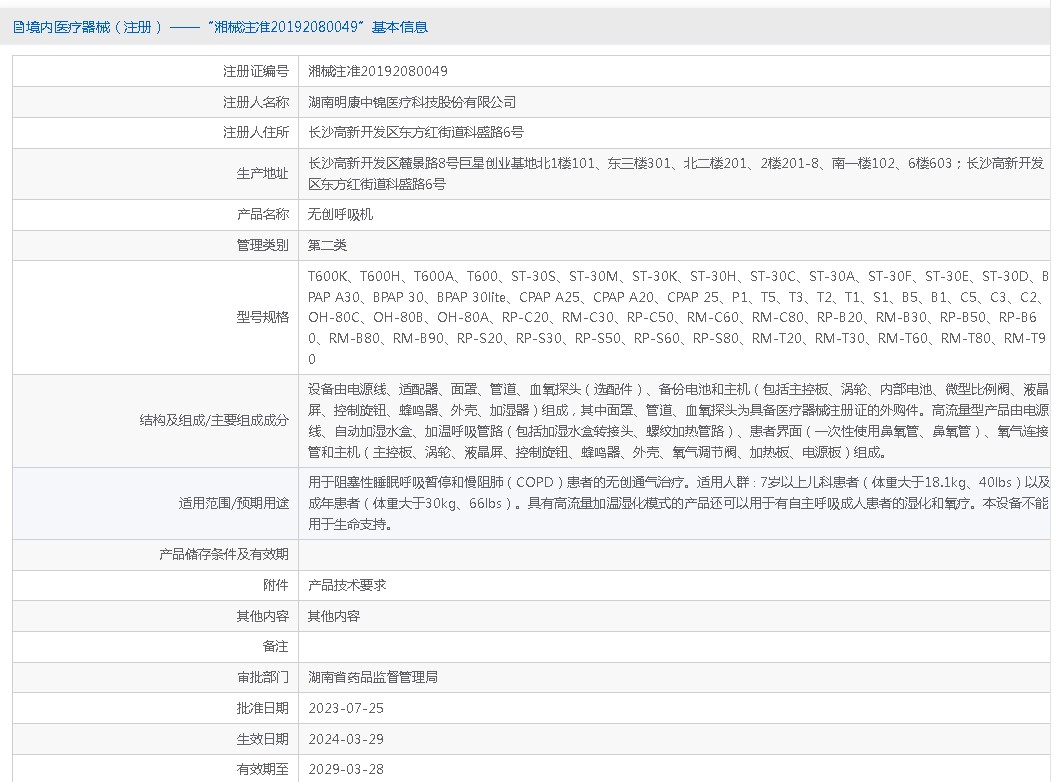
Task: Click the model list starting with T600K
Action: click(x=678, y=318)
